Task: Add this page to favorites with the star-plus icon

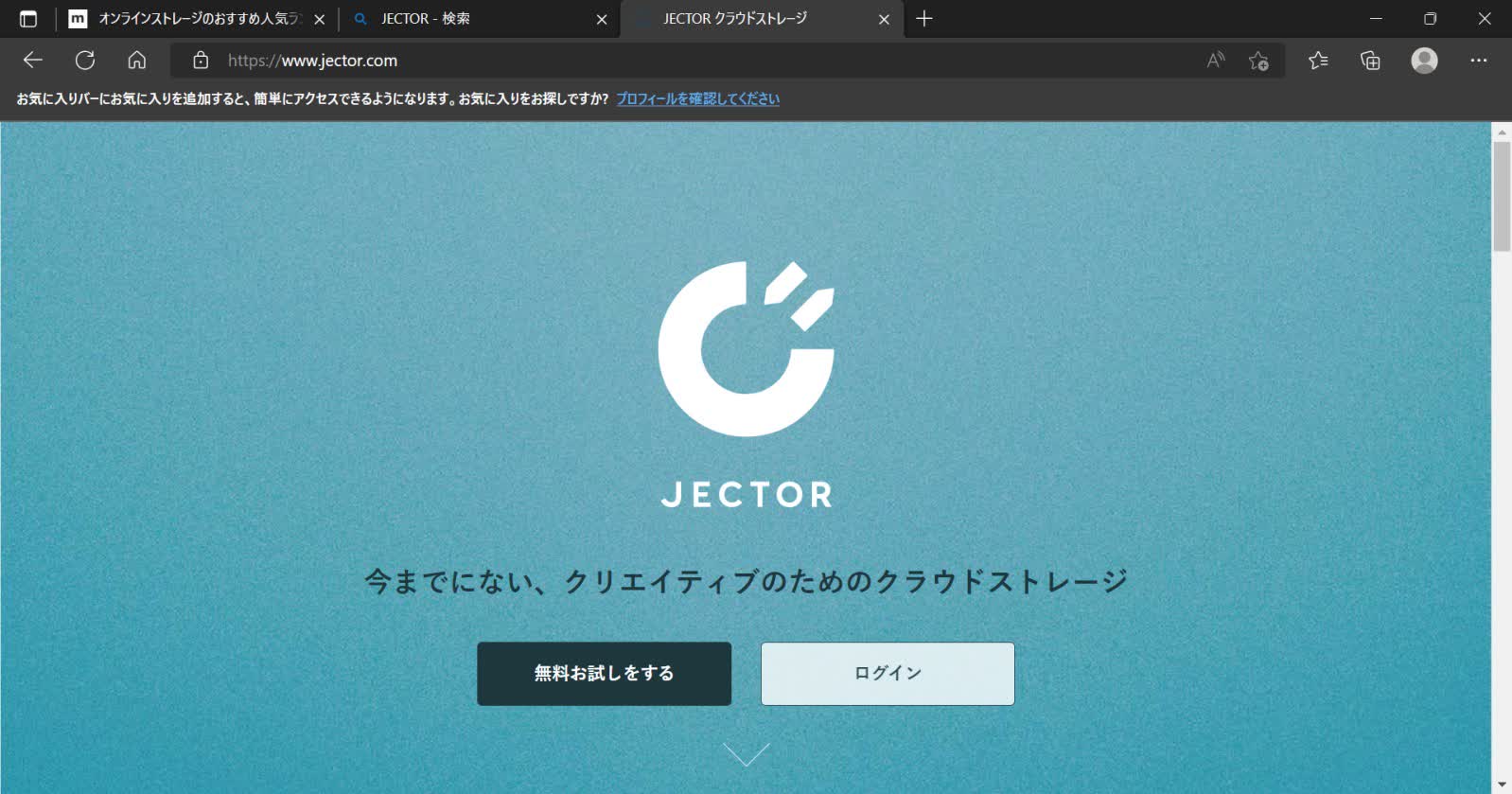Action: point(1258,61)
